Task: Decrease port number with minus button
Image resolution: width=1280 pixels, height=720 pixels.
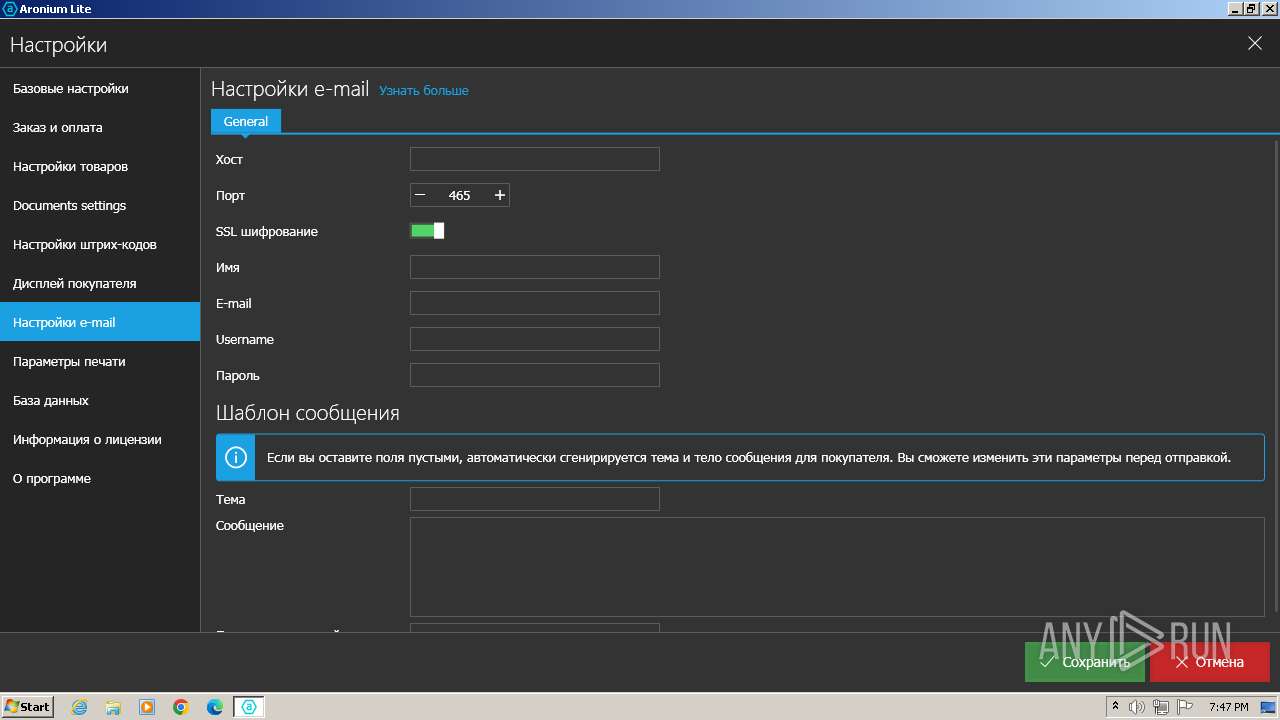Action: (420, 195)
